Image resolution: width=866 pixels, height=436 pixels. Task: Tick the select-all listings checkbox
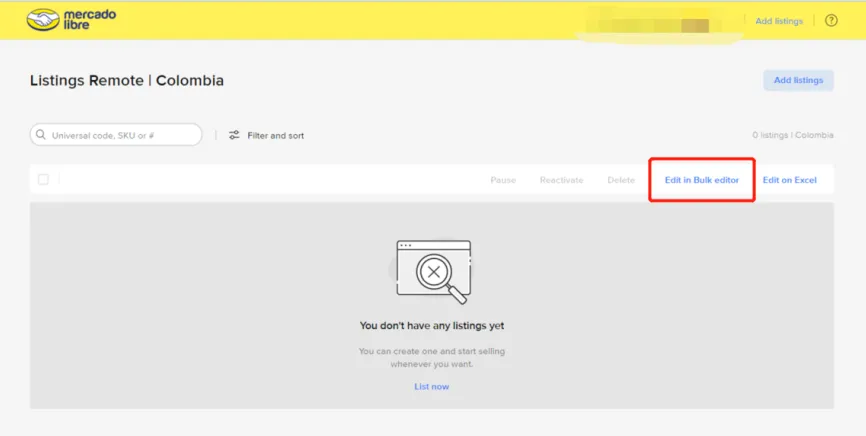[43, 180]
